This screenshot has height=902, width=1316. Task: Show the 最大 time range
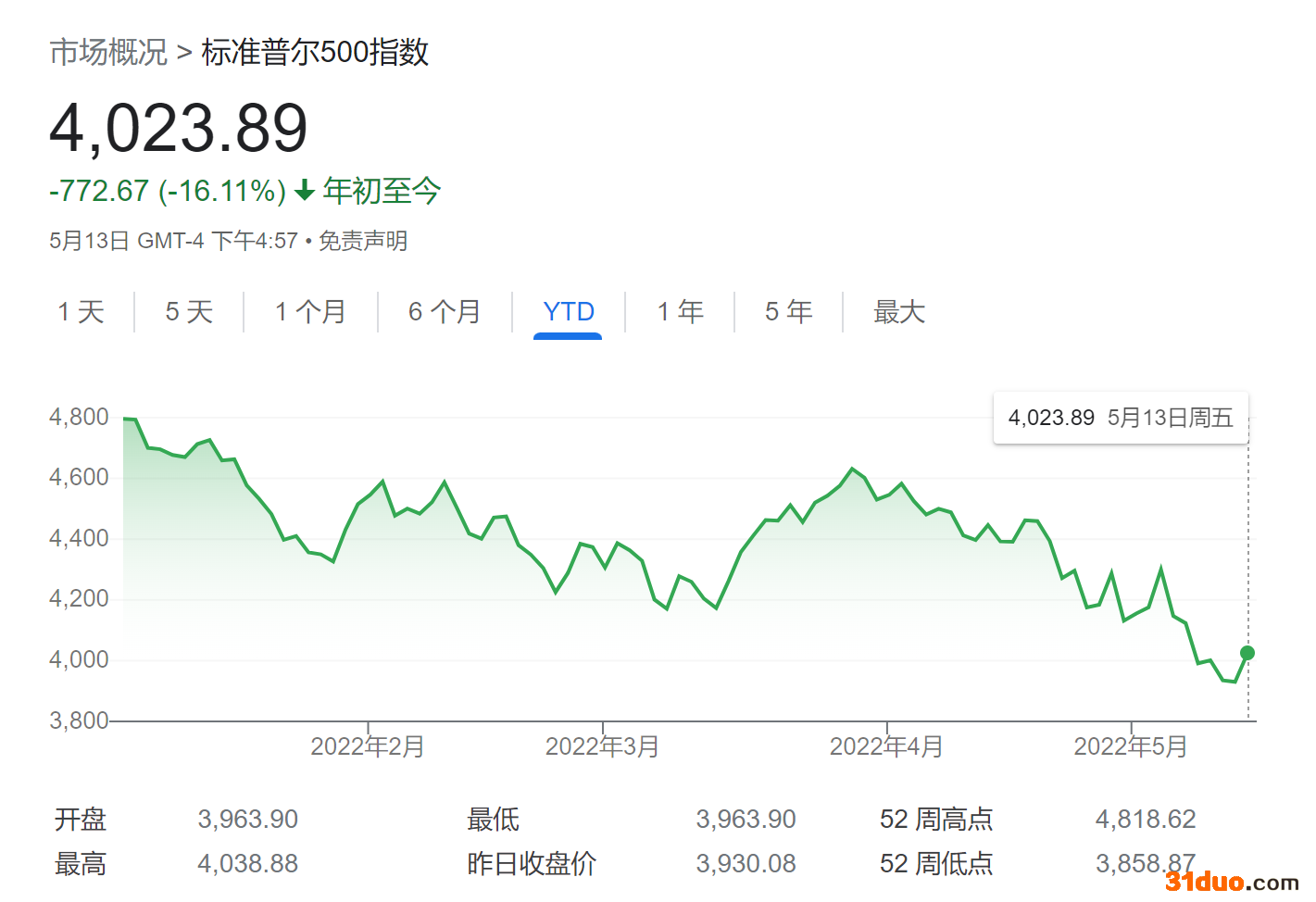(x=899, y=312)
